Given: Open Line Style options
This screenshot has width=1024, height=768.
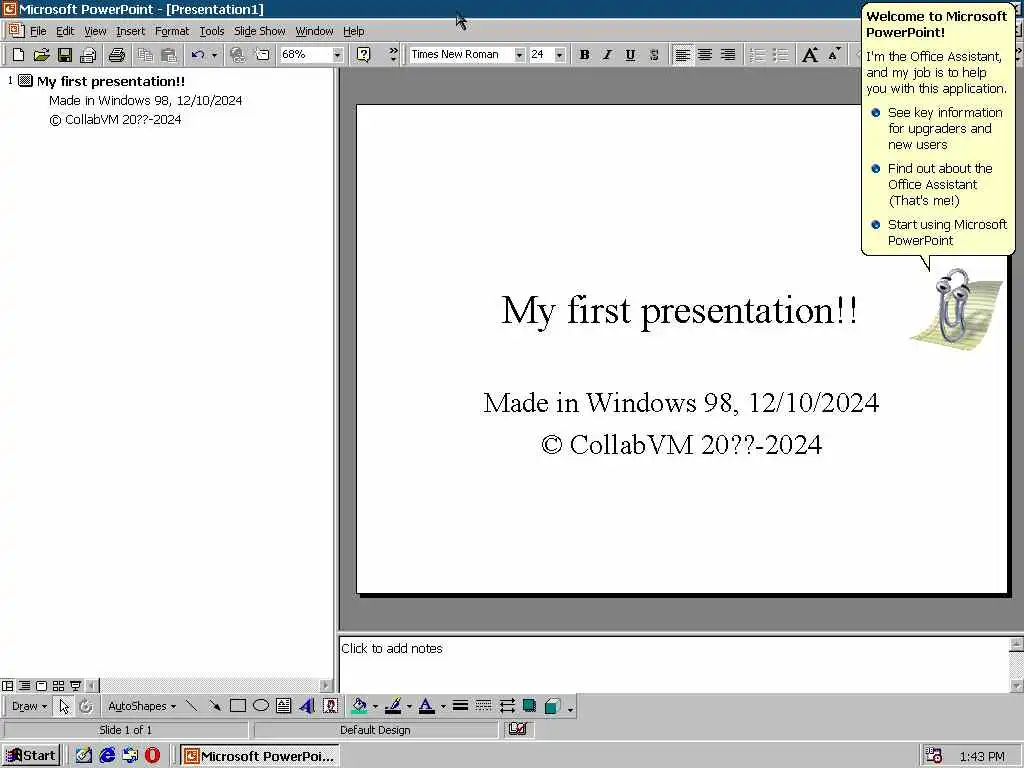Looking at the screenshot, I should point(460,705).
